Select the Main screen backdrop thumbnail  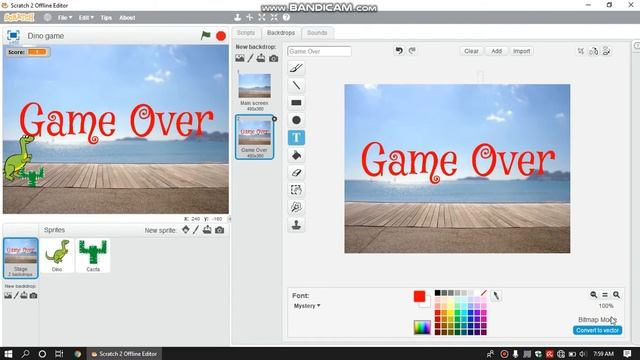(254, 91)
